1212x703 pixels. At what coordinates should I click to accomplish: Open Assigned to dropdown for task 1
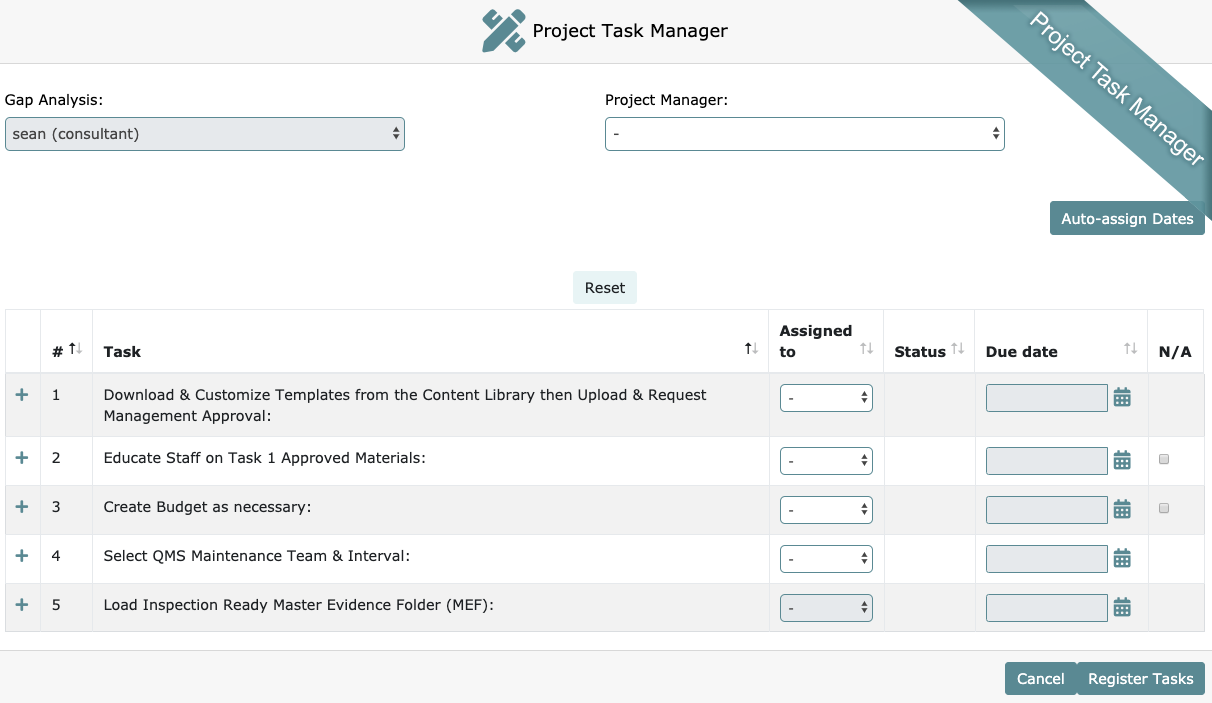click(x=826, y=398)
